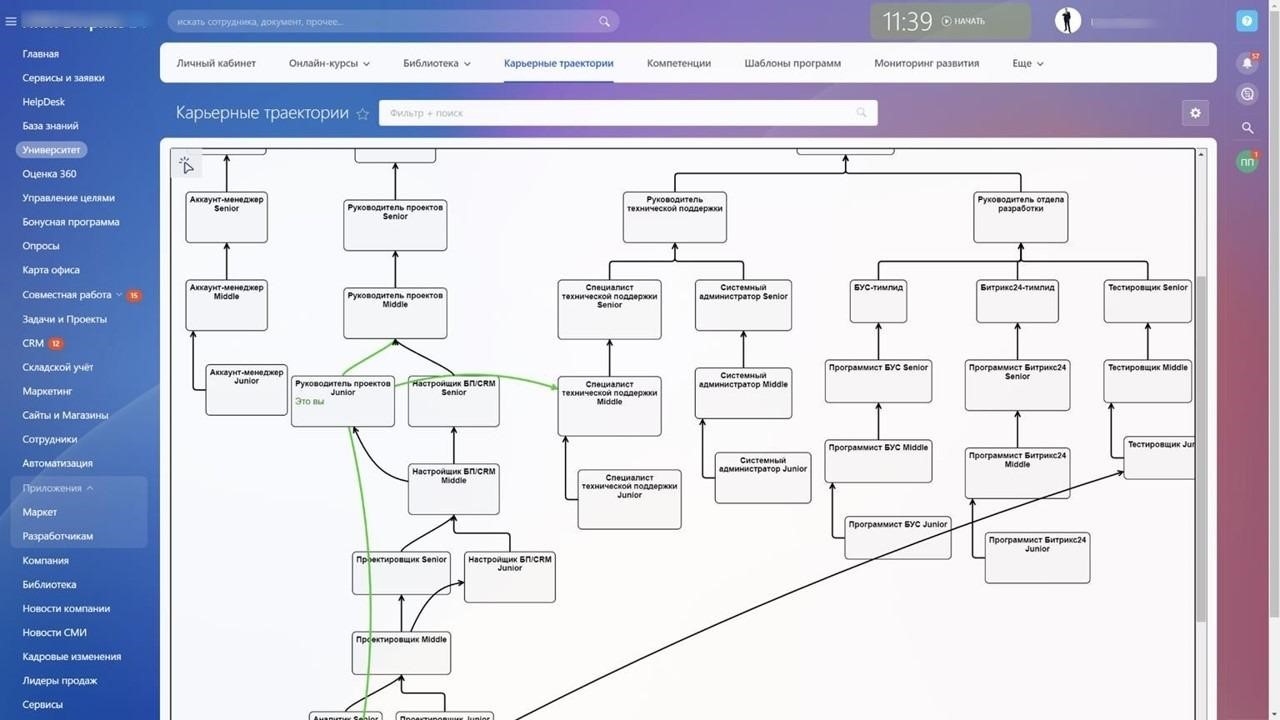Open the hamburger menu icon
The height and width of the screenshot is (720, 1280).
point(11,21)
